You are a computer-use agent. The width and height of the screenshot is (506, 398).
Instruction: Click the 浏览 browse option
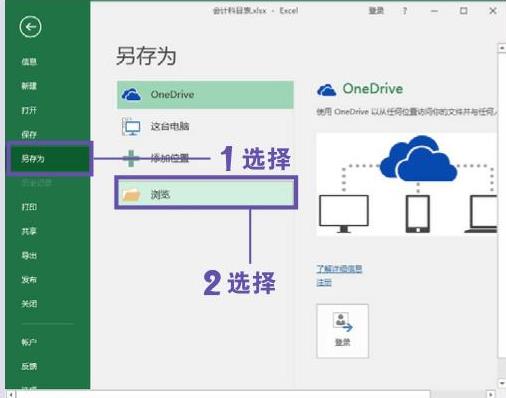[x=206, y=194]
